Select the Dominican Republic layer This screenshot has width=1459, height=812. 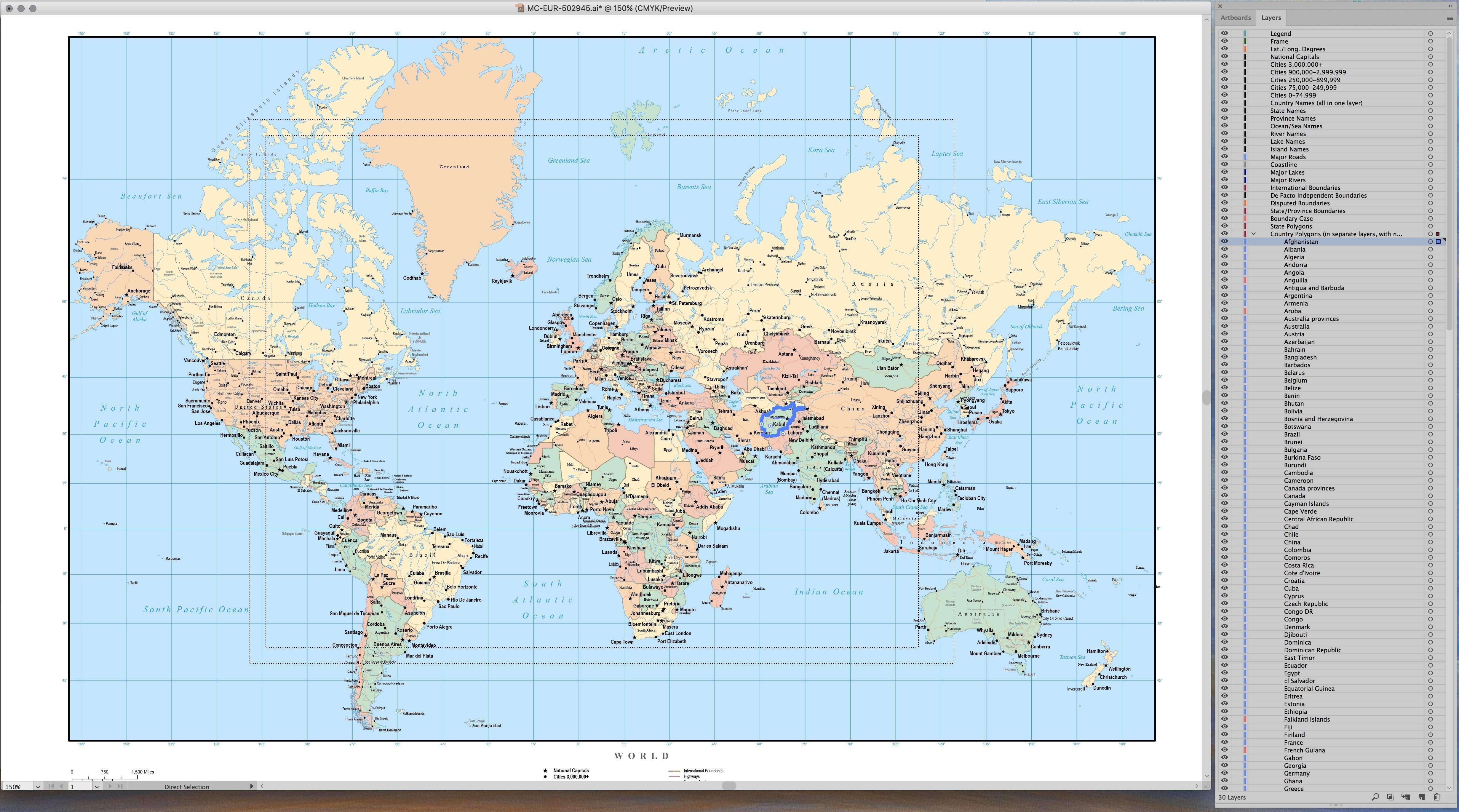pyautogui.click(x=1332, y=650)
